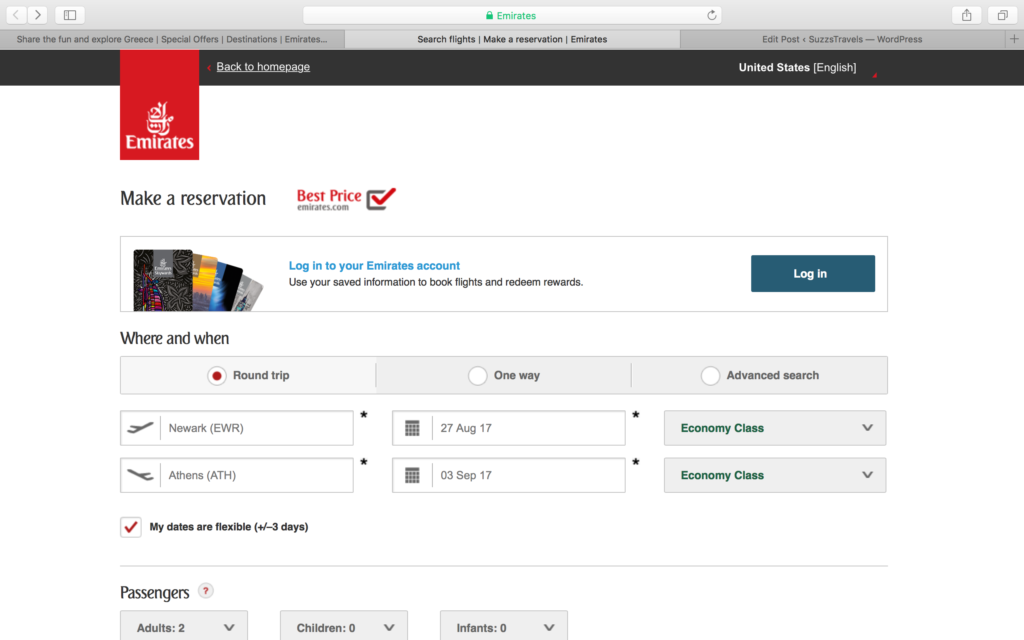Go back with Safari's back arrow
This screenshot has width=1024, height=640.
coord(16,14)
